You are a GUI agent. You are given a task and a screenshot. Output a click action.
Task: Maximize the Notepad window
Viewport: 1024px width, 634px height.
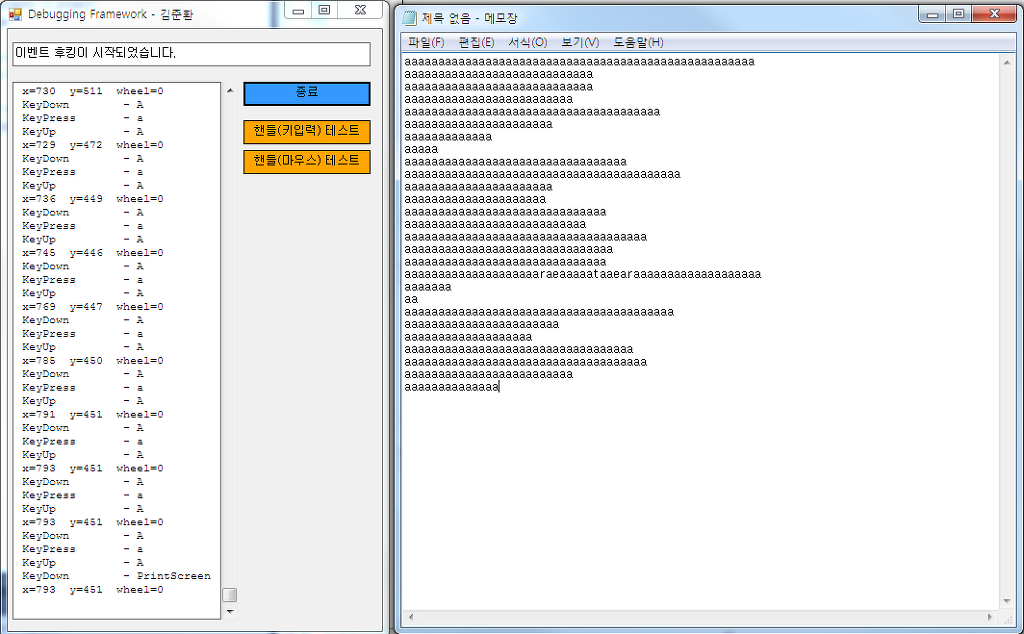(x=958, y=13)
